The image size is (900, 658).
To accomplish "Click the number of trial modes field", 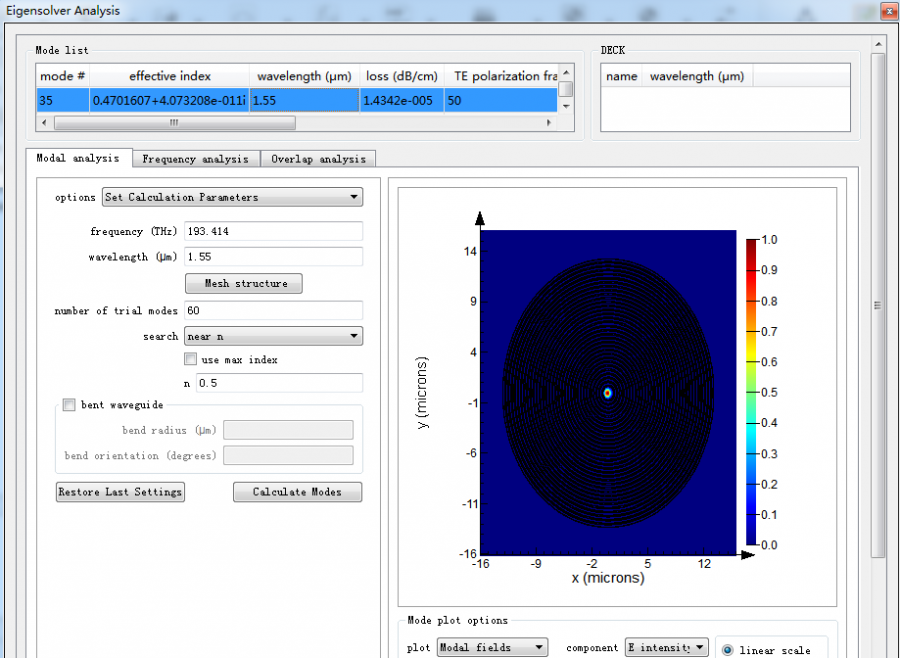I will pos(272,310).
